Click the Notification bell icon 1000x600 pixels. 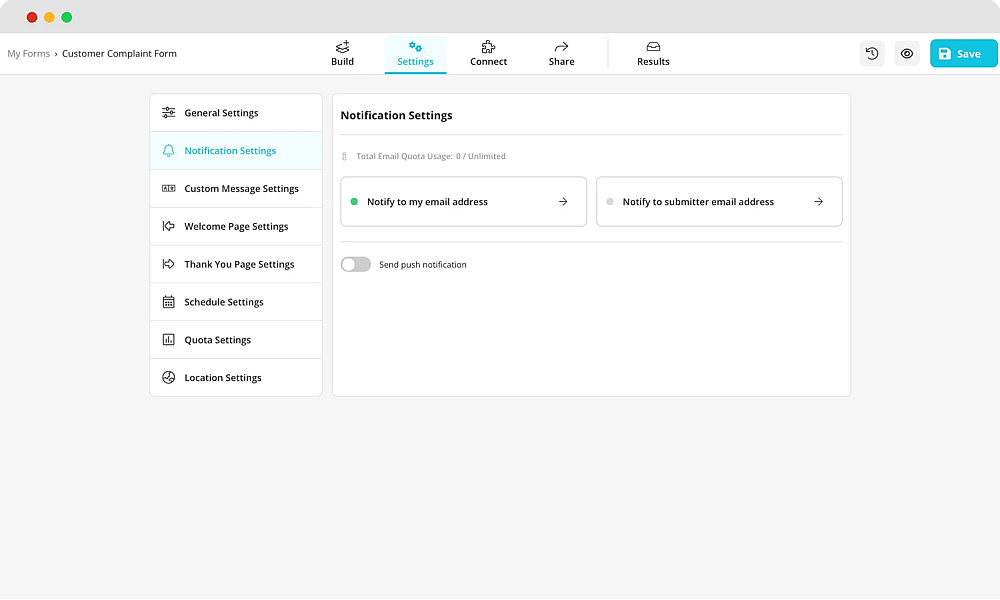click(168, 150)
